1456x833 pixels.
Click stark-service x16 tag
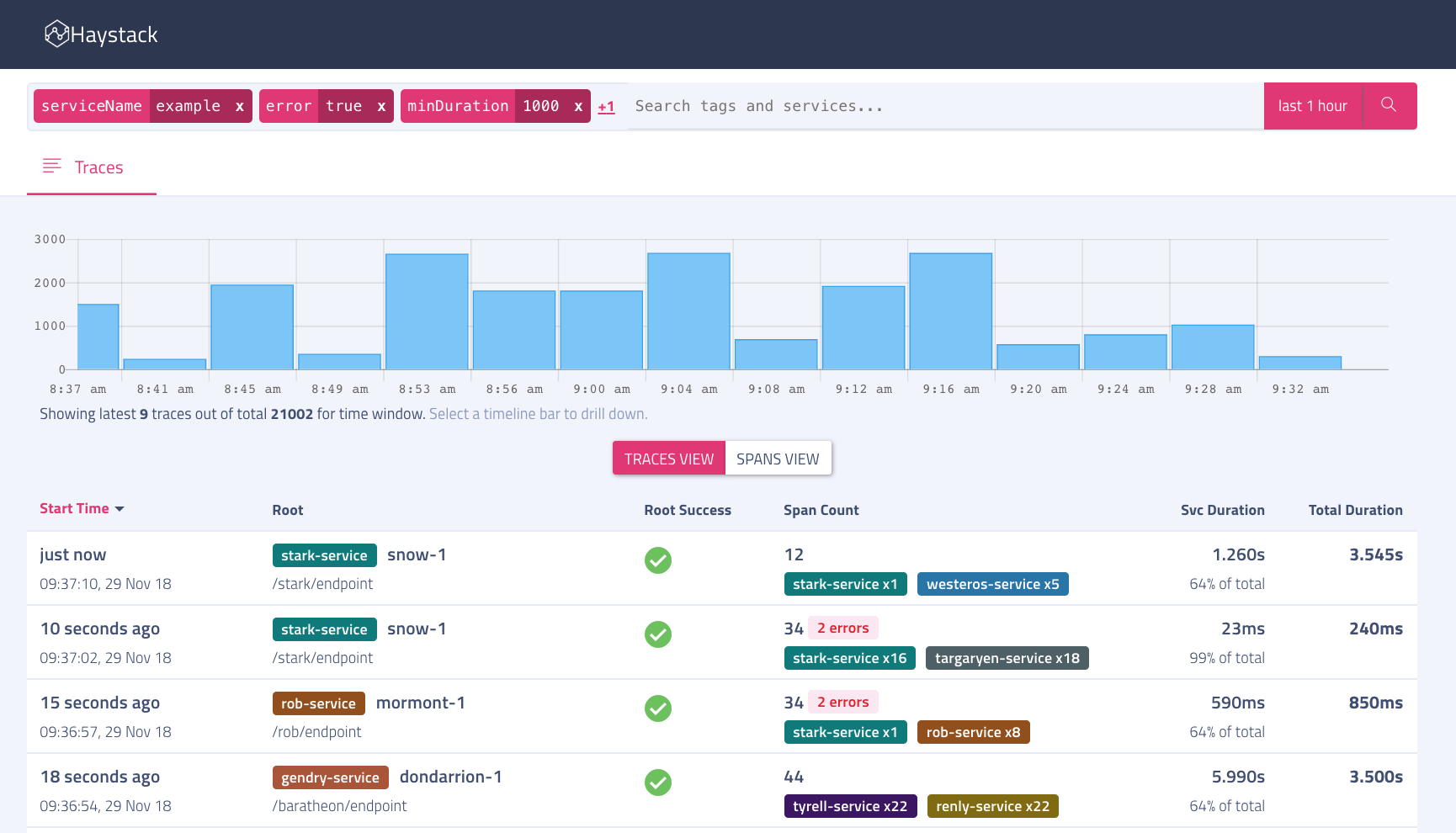pyautogui.click(x=850, y=658)
